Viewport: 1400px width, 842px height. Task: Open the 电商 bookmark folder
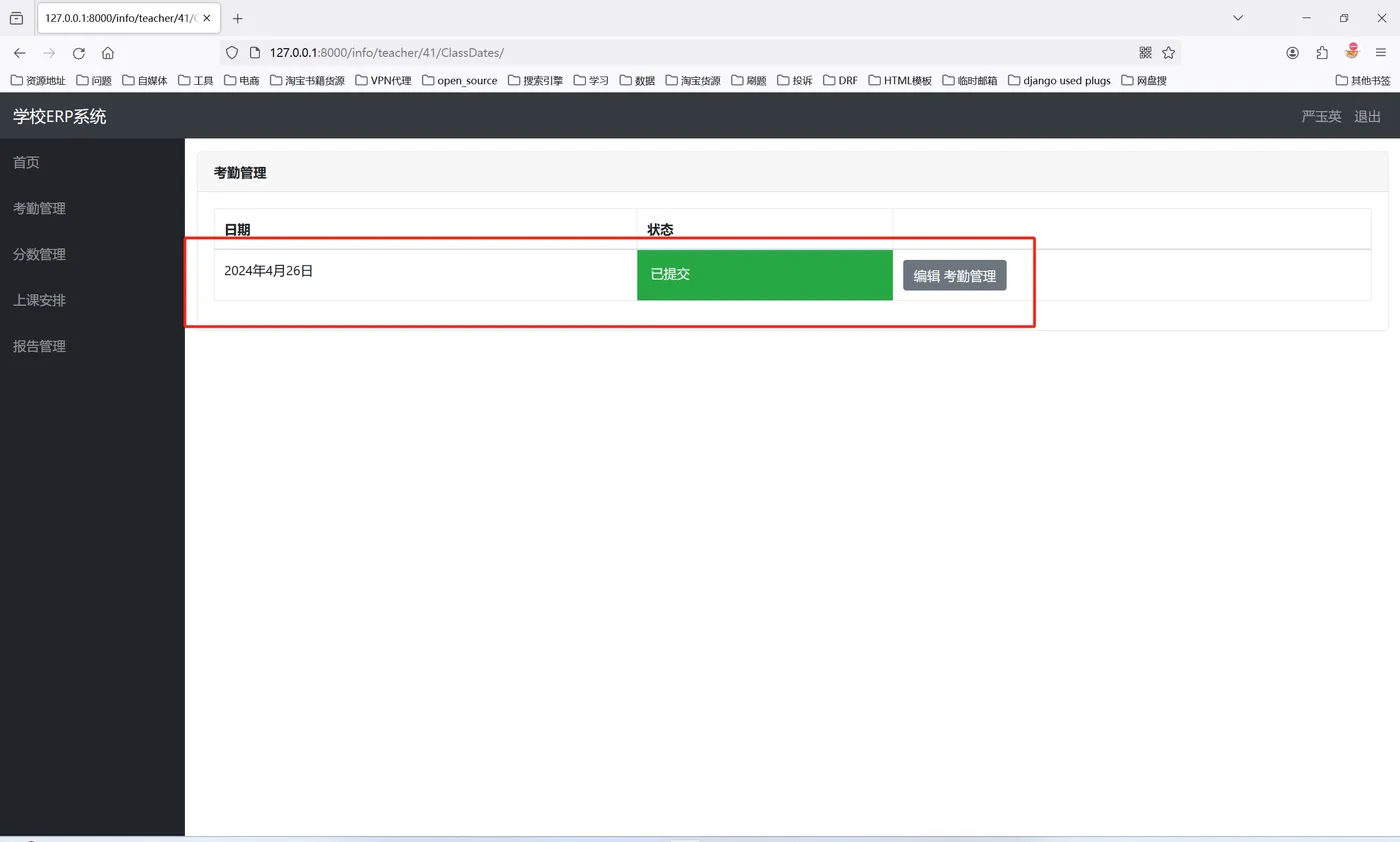(242, 80)
